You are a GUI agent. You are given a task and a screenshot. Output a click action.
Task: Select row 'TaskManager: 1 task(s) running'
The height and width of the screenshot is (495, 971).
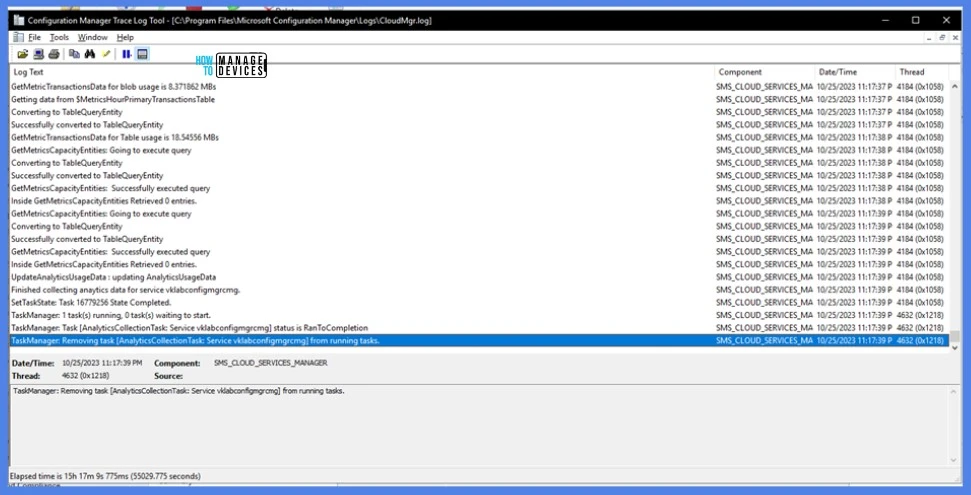coord(479,315)
